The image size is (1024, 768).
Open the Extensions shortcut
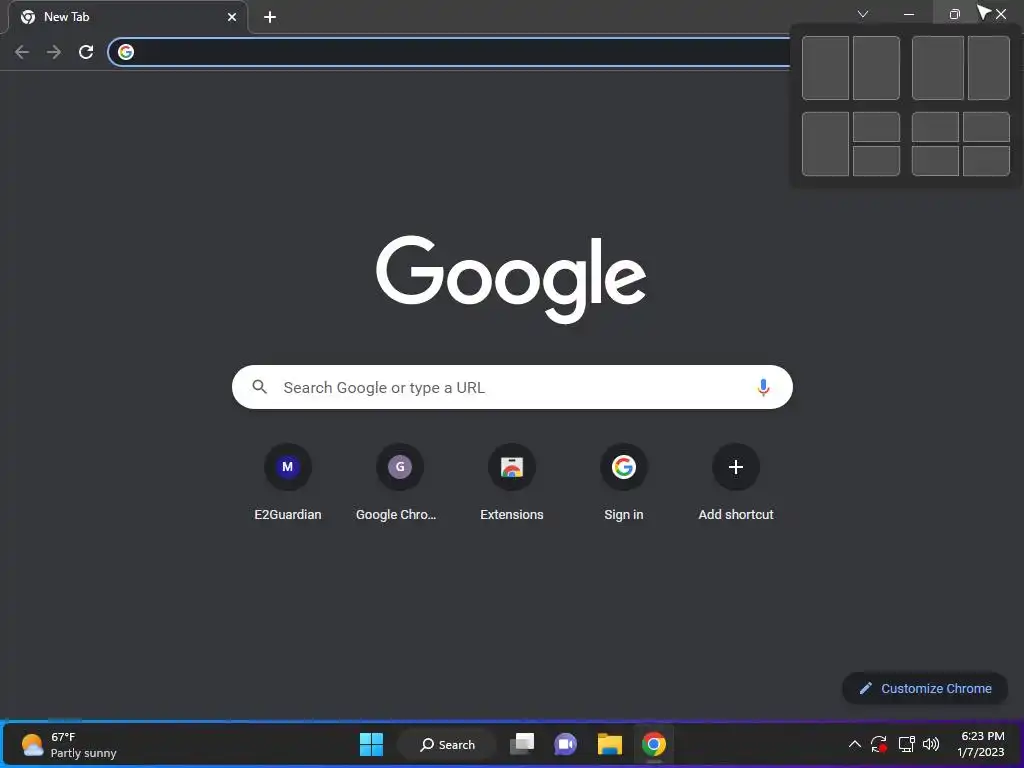click(x=511, y=482)
